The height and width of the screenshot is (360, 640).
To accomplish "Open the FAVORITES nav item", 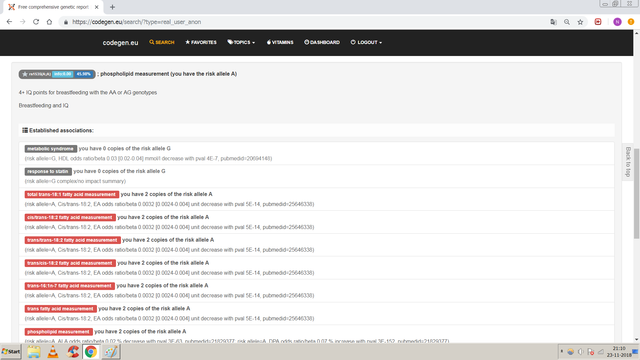I will click(201, 42).
